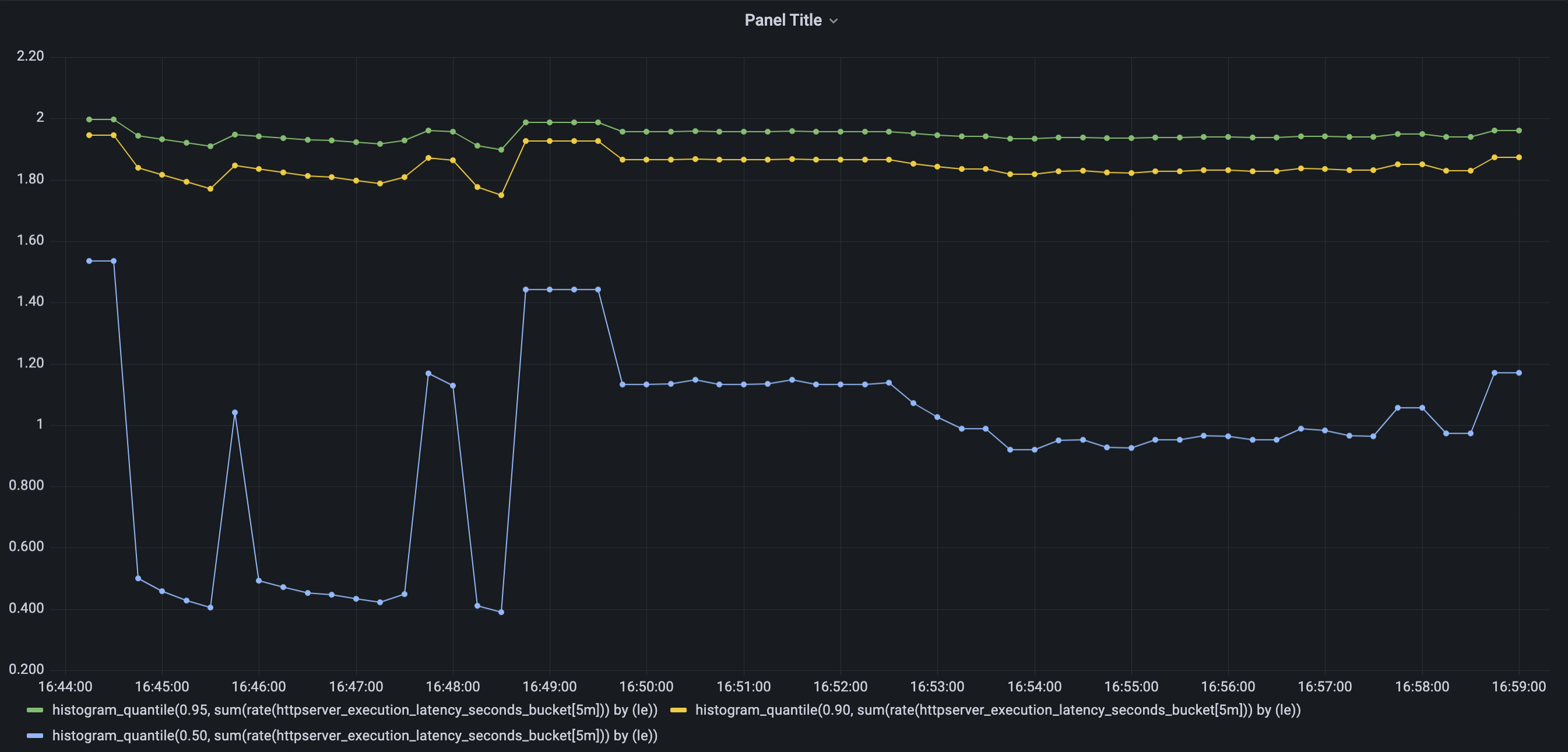1568x752 pixels.
Task: Click the 16:49:00 x-axis time label
Action: tap(549, 687)
